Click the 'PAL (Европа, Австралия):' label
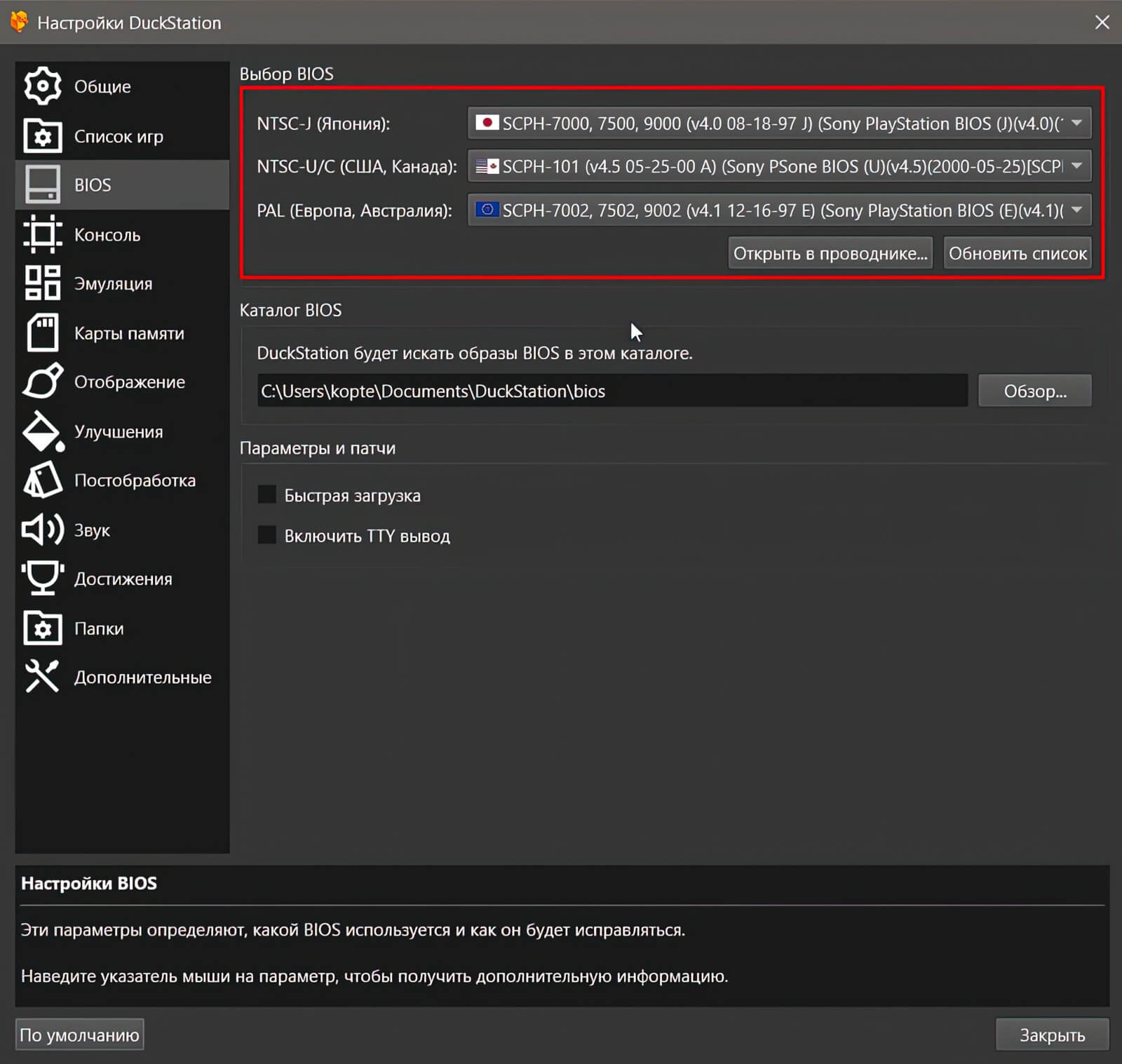 (x=354, y=210)
